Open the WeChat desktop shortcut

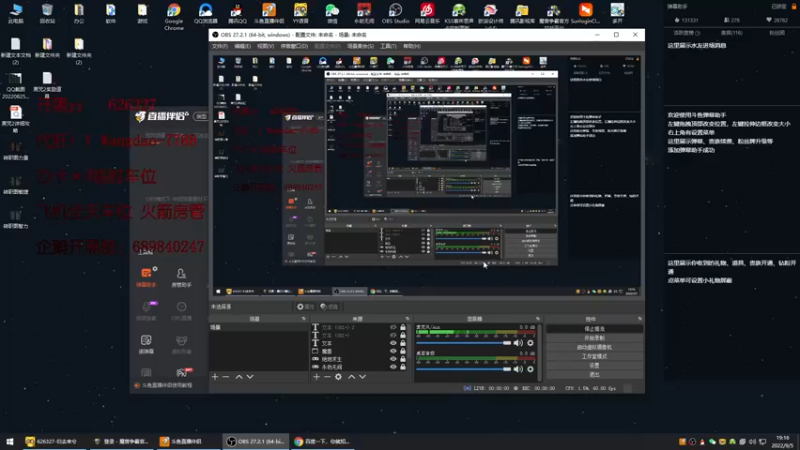(332, 14)
